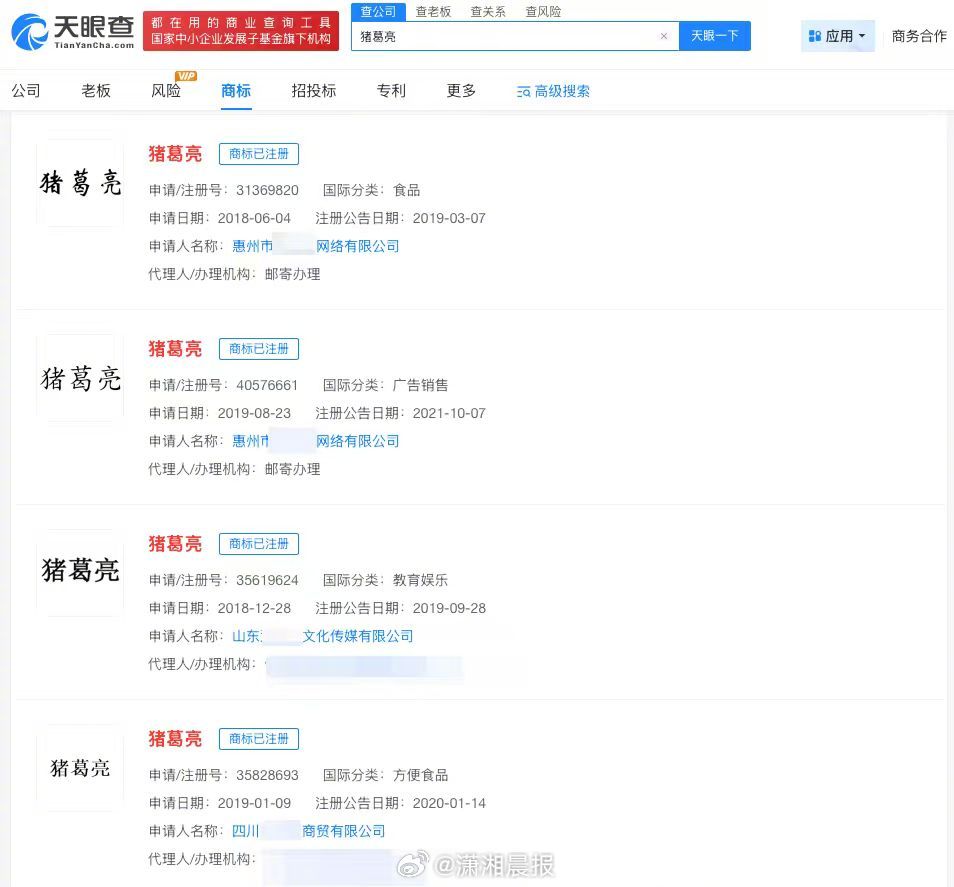Image resolution: width=954 pixels, height=887 pixels.
Task: Click the grid icon next to 应用
Action: (x=816, y=35)
